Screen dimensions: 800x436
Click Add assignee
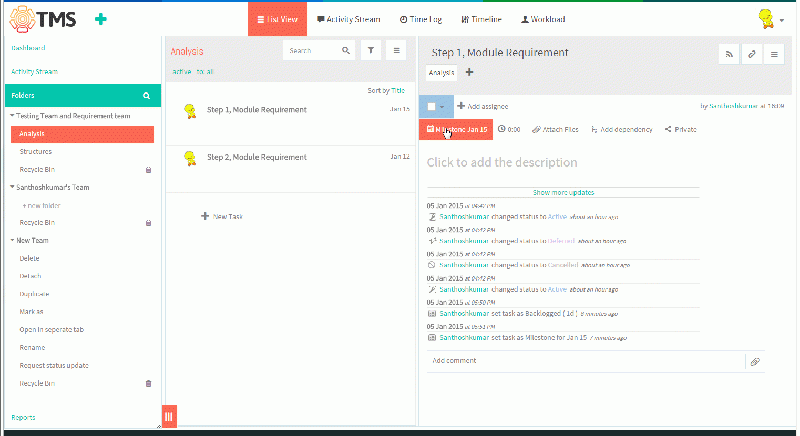(x=483, y=106)
